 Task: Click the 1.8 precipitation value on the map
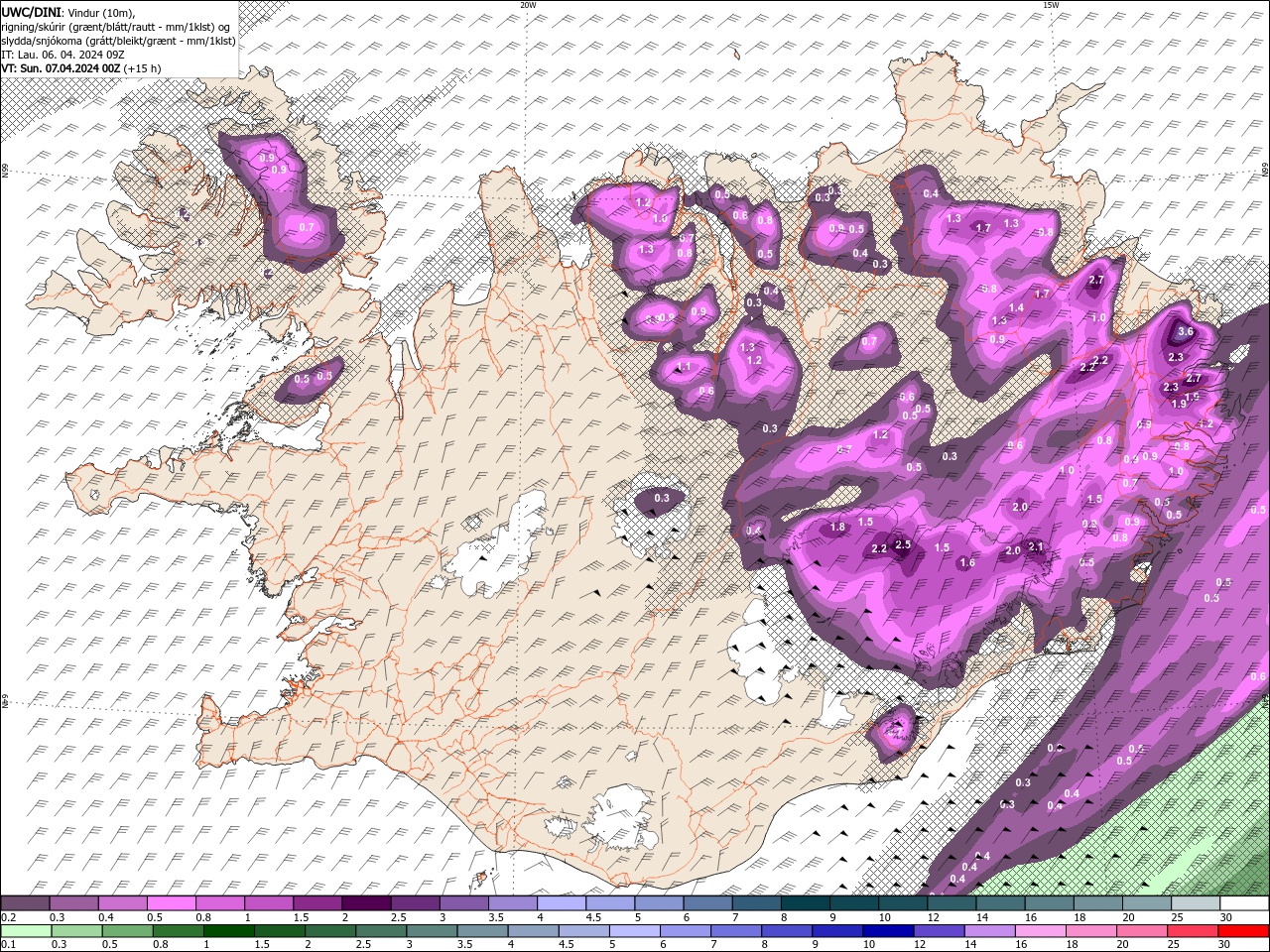837,528
